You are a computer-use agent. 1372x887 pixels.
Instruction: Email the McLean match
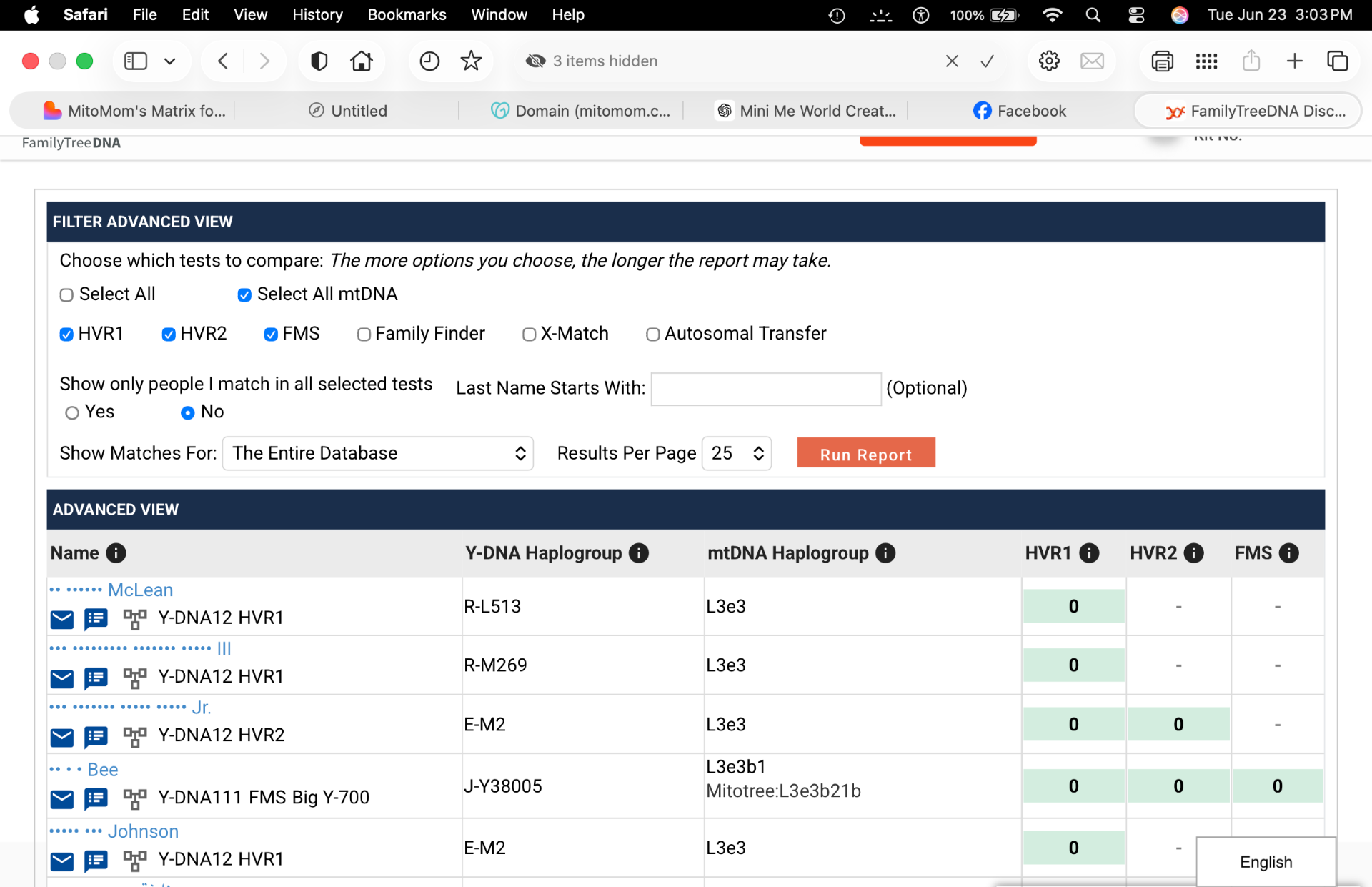pyautogui.click(x=62, y=619)
